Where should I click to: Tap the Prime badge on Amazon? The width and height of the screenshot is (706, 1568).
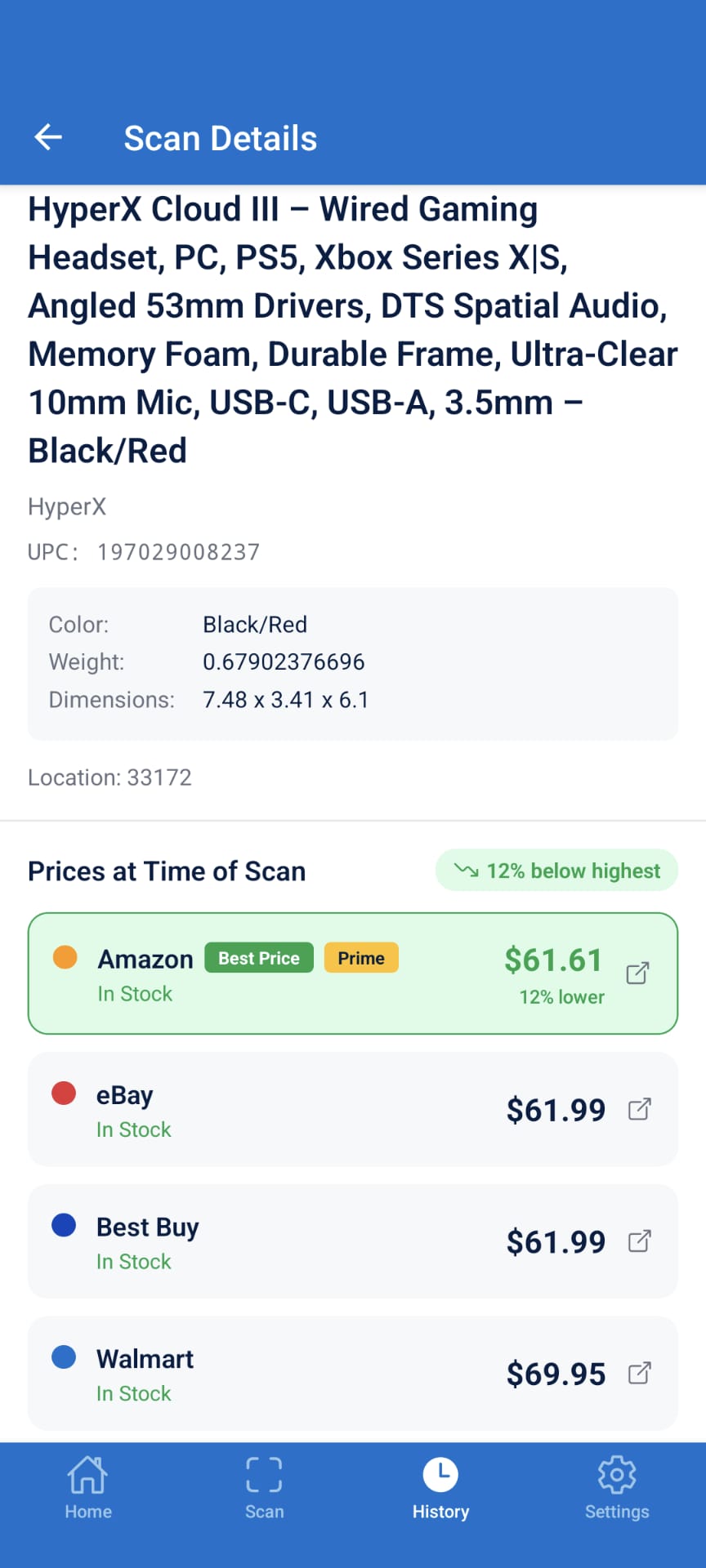(x=361, y=958)
